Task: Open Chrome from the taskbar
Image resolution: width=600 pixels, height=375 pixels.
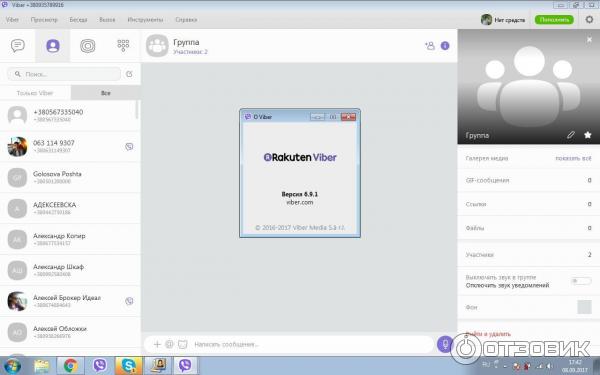Action: point(71,366)
